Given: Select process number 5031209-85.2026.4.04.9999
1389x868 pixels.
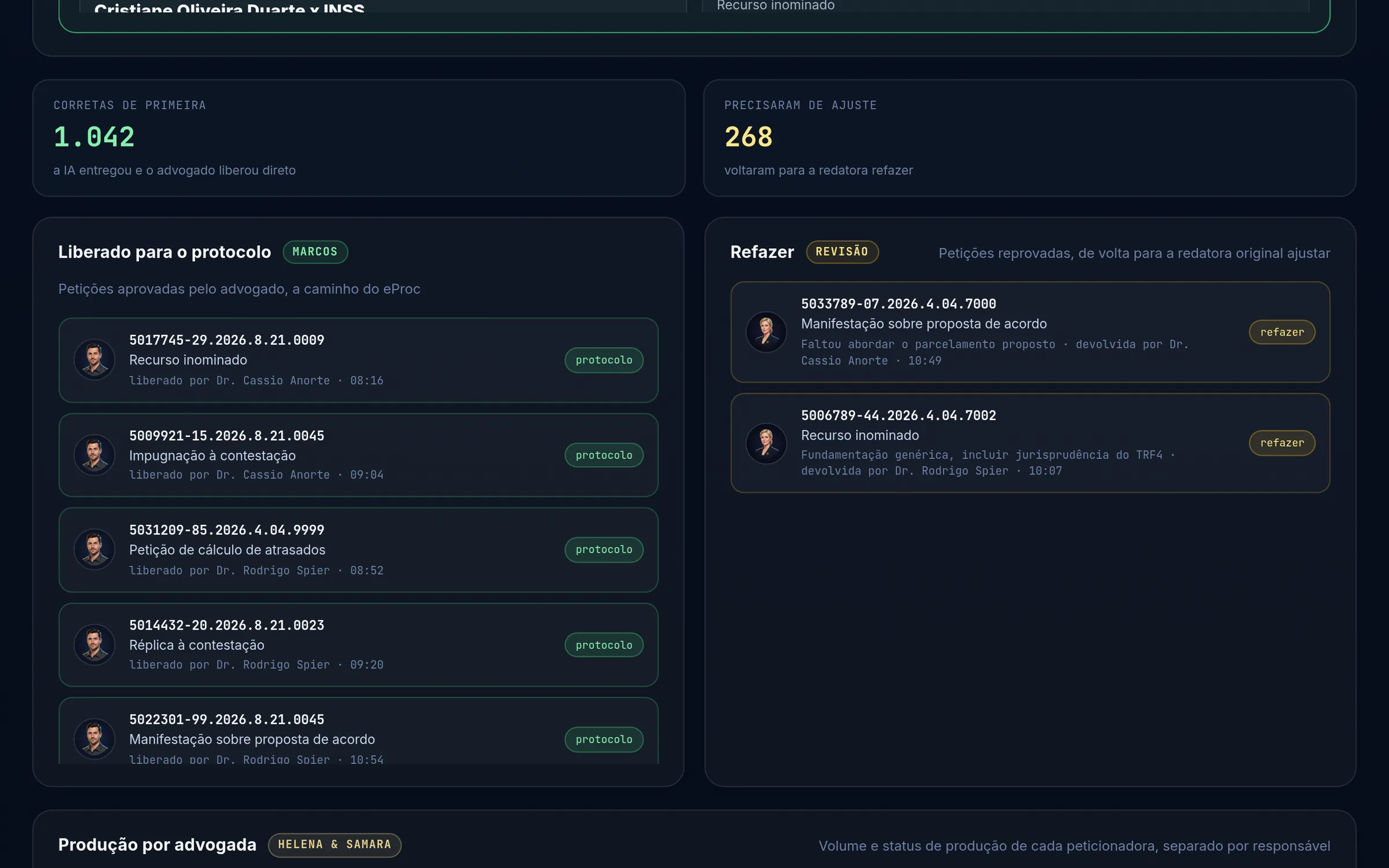Looking at the screenshot, I should 227,530.
